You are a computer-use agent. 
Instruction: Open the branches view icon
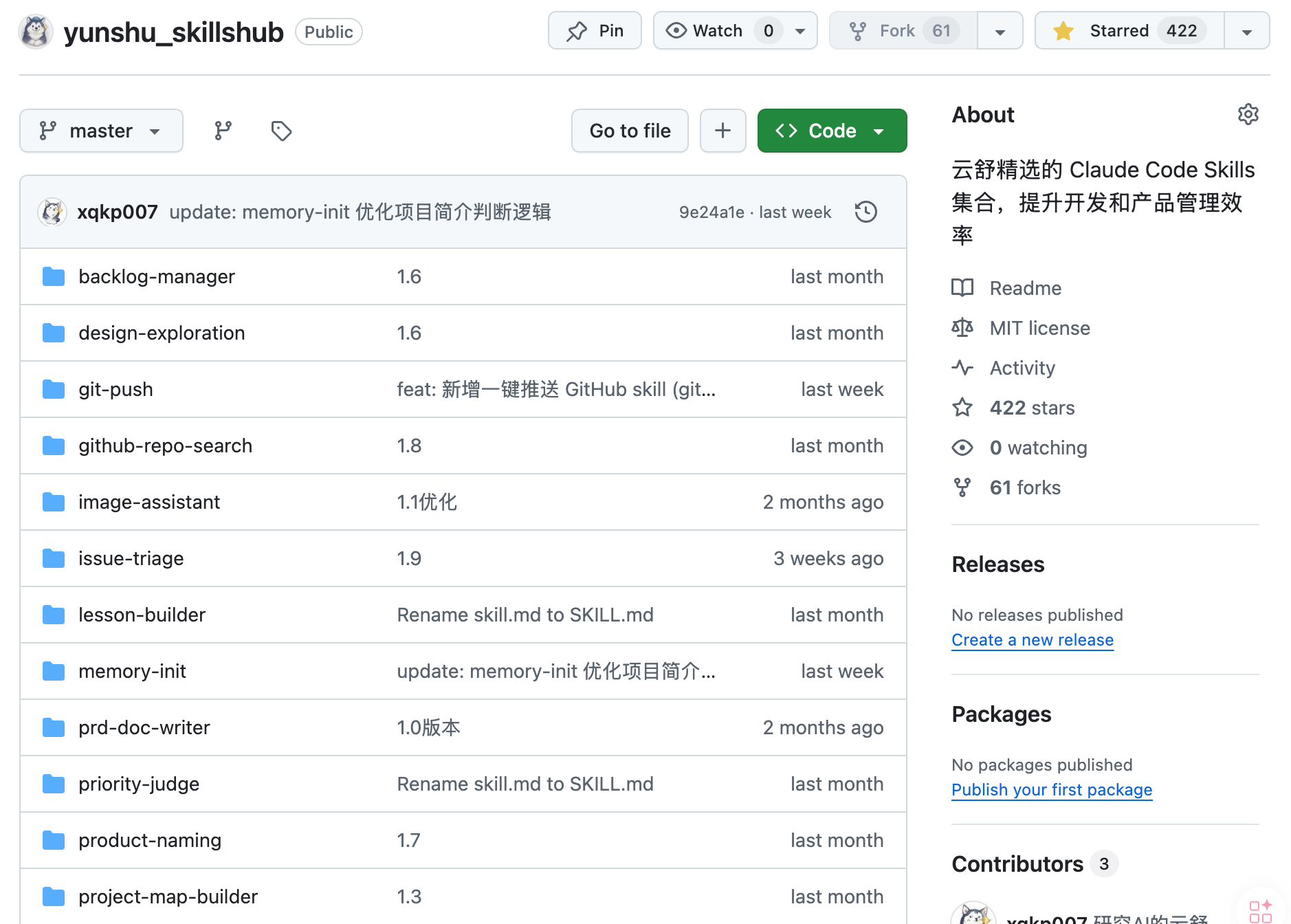[223, 131]
